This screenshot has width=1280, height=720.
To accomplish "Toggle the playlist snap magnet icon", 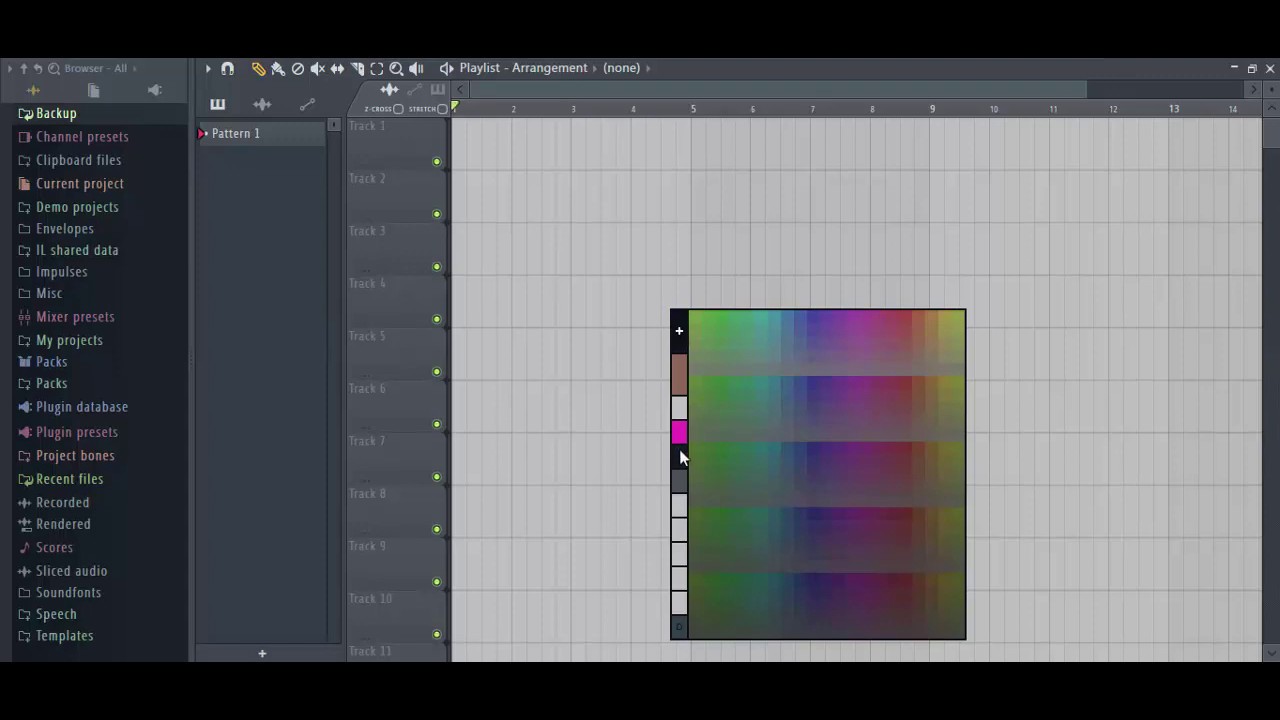I will [x=227, y=68].
